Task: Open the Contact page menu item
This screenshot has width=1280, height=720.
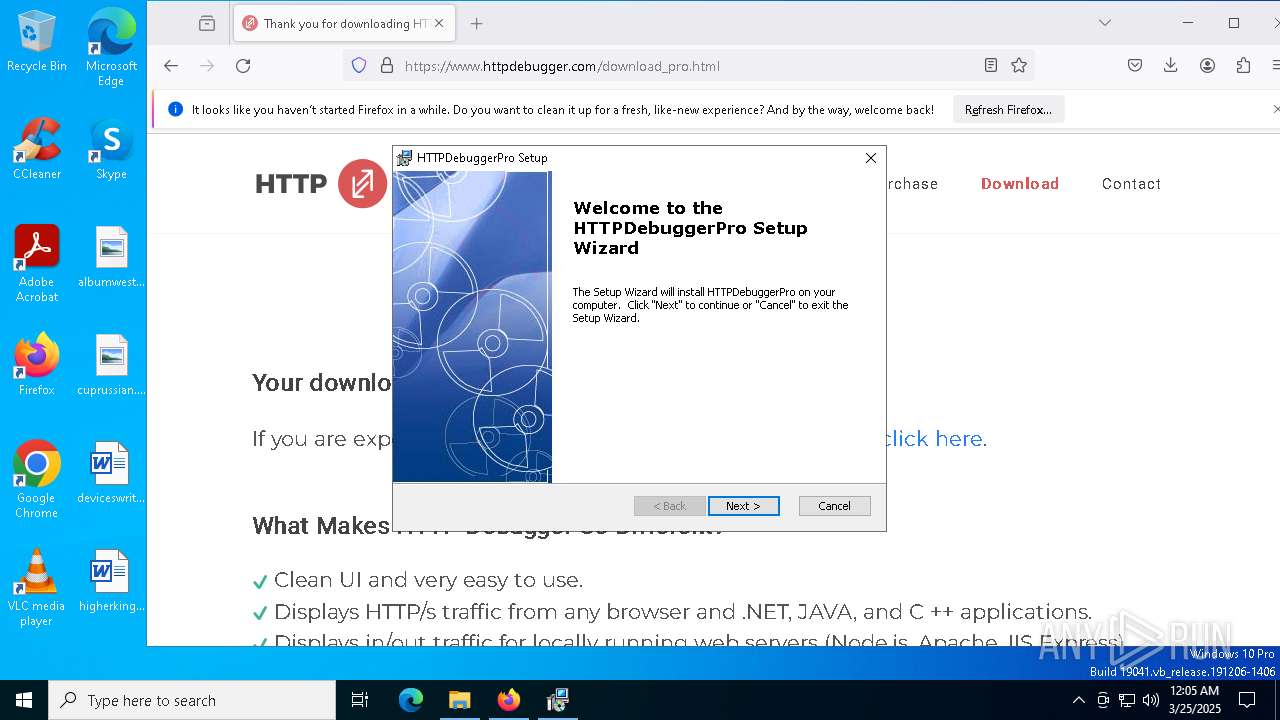Action: pos(1131,184)
